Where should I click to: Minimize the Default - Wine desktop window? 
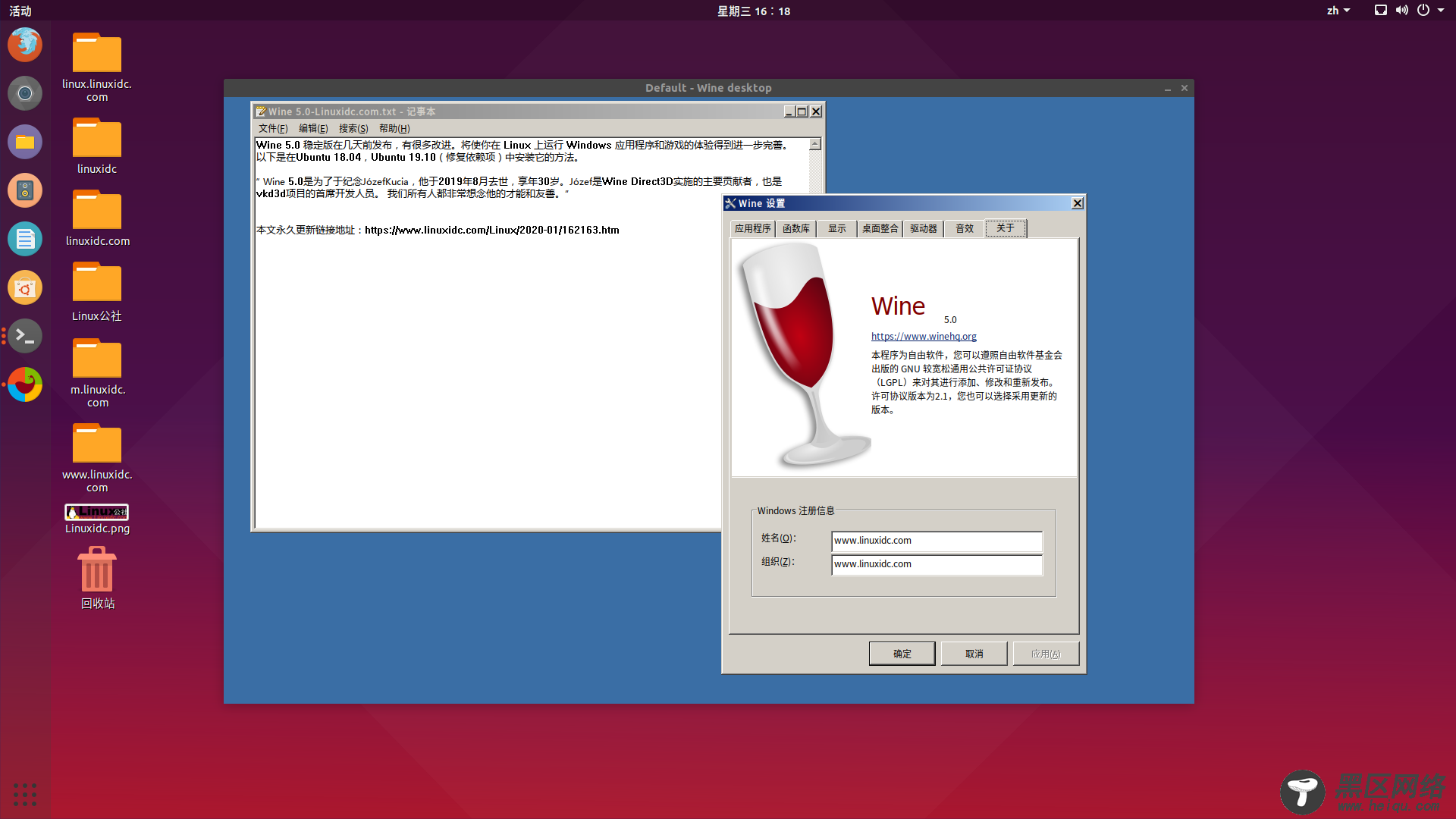tap(1168, 88)
